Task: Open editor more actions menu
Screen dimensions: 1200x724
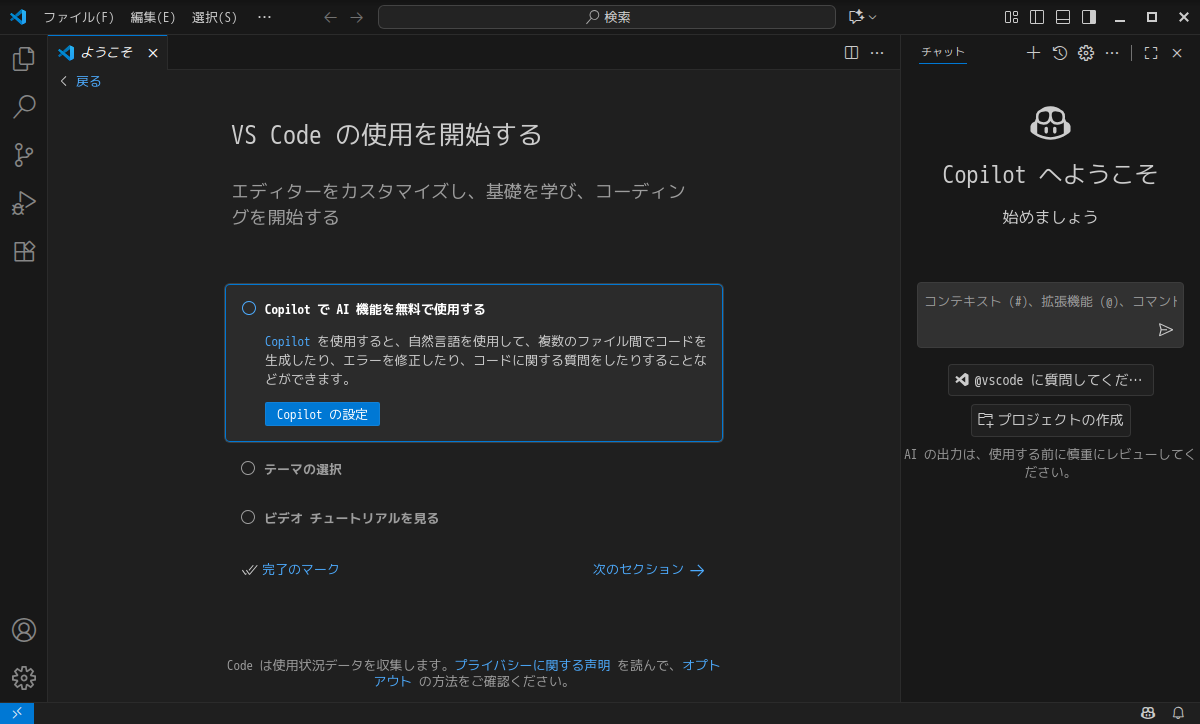Action: tap(877, 53)
